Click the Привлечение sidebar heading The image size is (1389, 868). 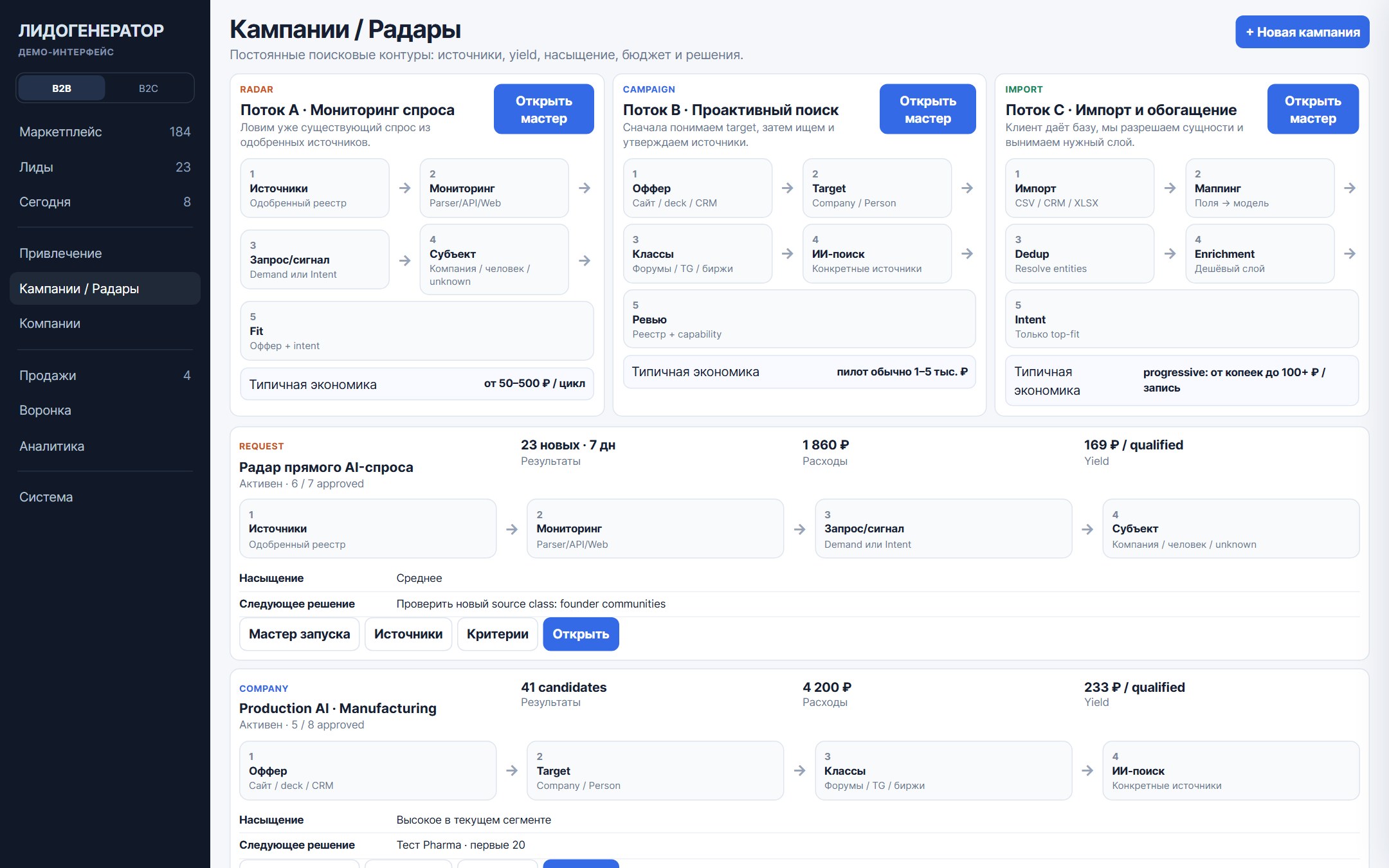click(105, 253)
